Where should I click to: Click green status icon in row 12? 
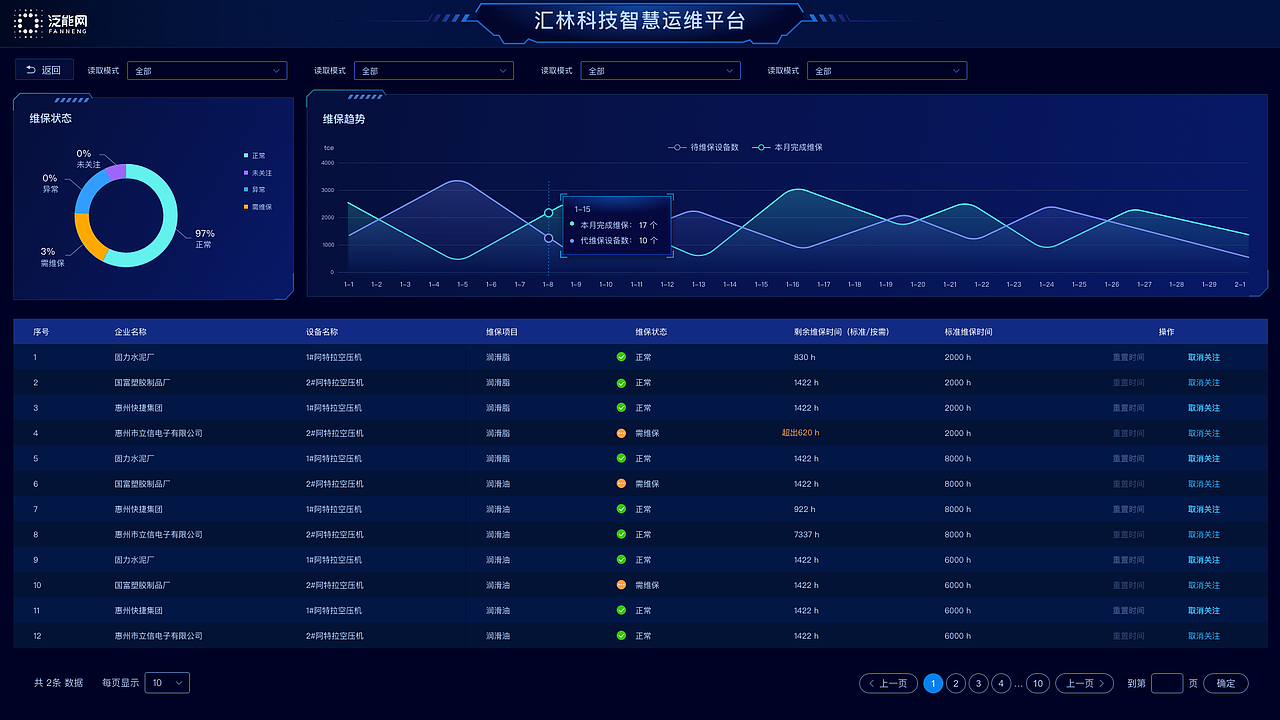(621, 636)
